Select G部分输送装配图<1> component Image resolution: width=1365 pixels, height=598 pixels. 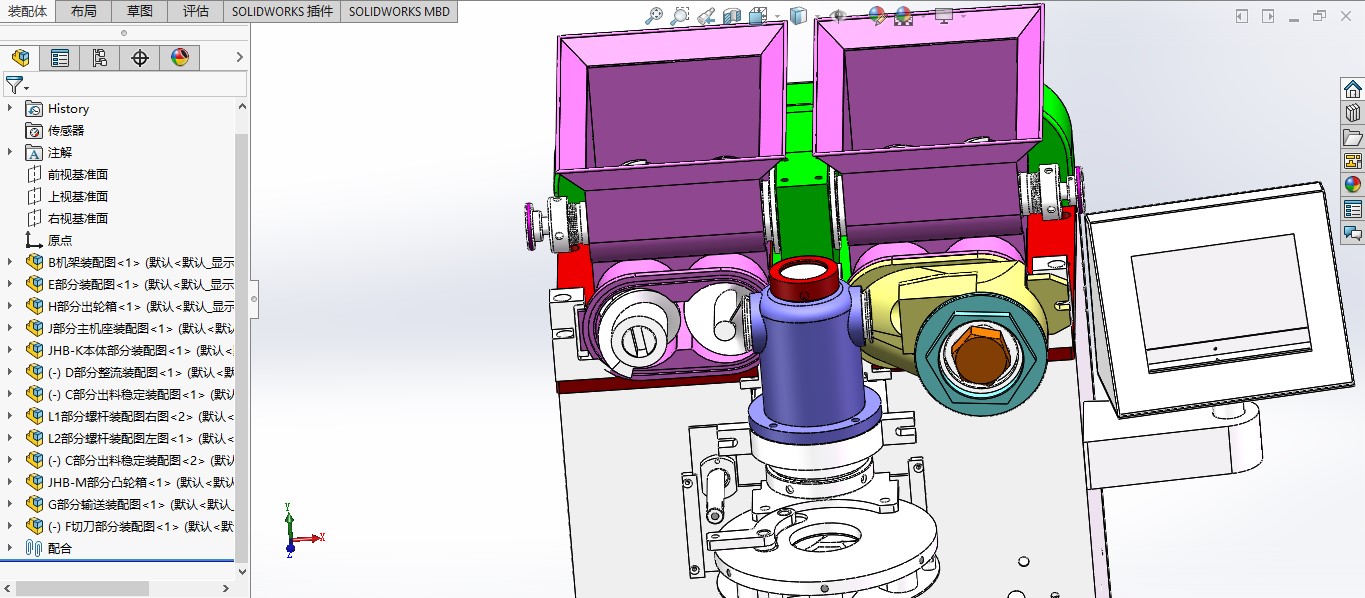[128, 504]
